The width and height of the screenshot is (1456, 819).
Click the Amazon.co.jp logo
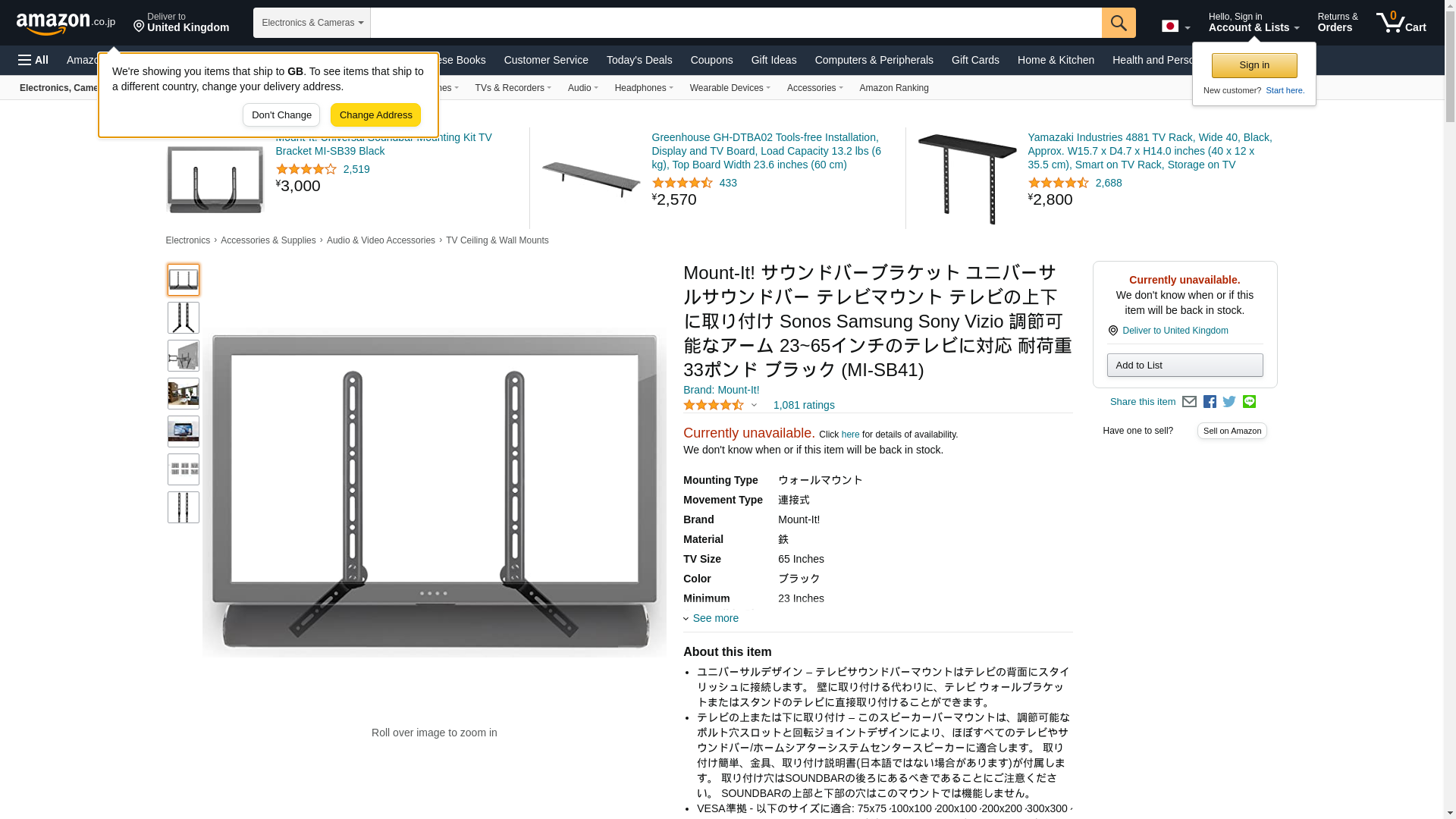point(66,23)
